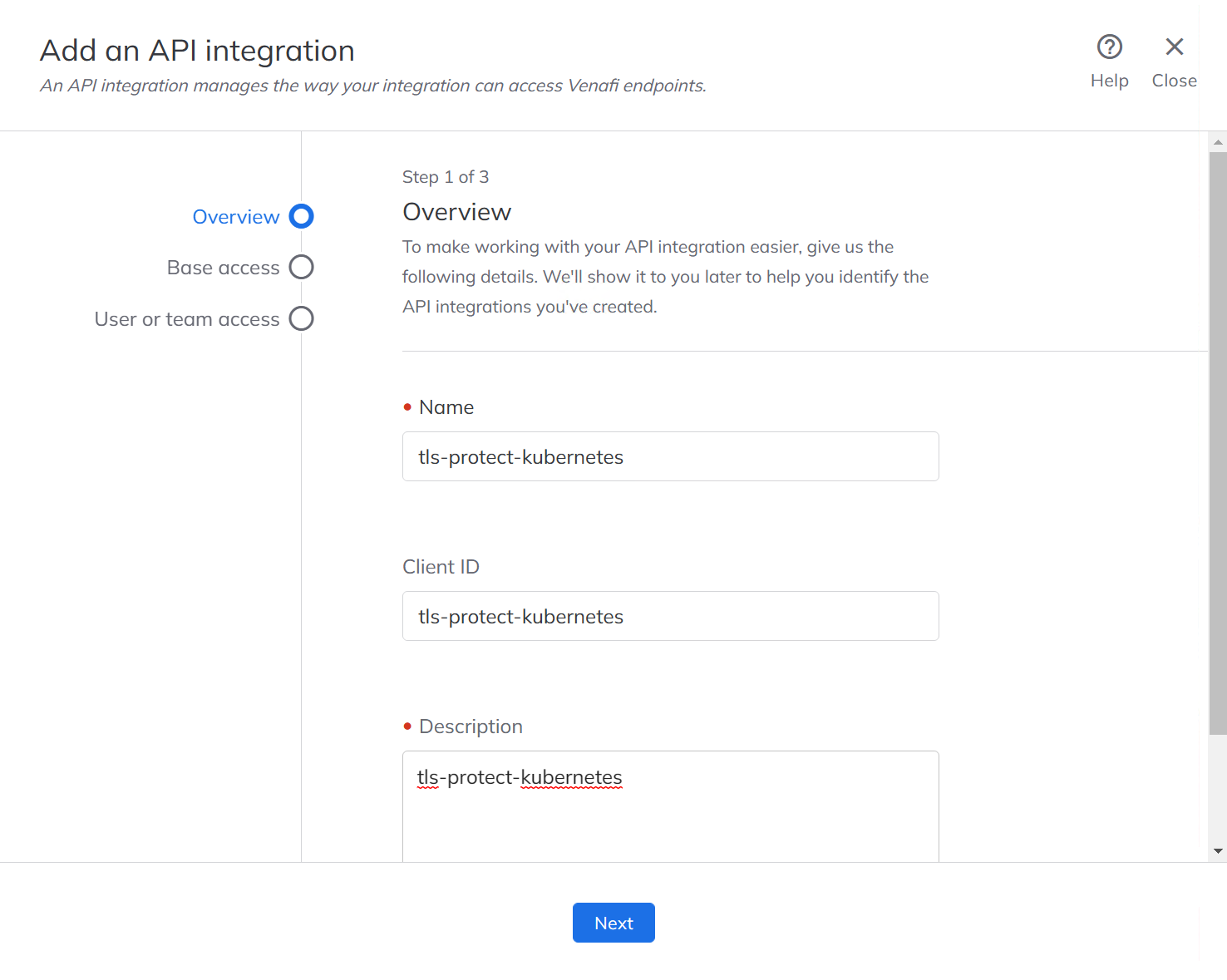Viewport: 1227px width, 980px height.
Task: Go to the User or team access step label
Action: 187,319
